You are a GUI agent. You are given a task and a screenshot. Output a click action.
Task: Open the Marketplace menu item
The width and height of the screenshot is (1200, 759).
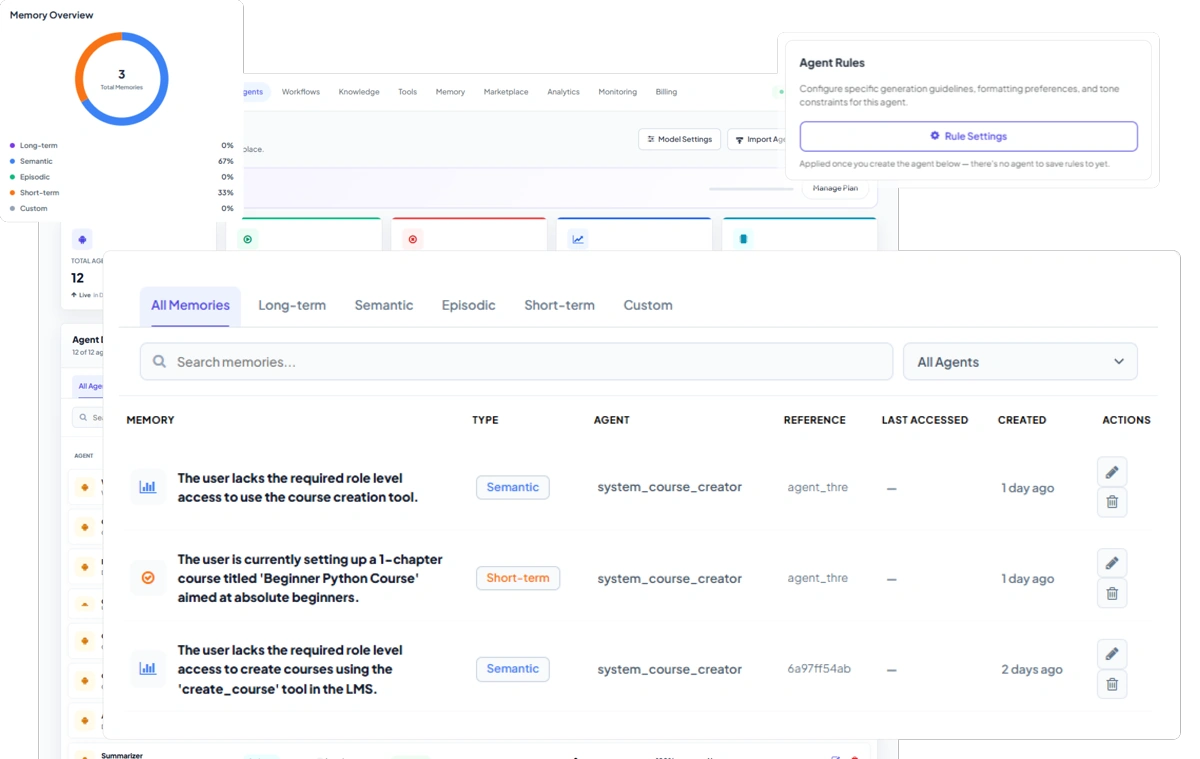[x=506, y=92]
